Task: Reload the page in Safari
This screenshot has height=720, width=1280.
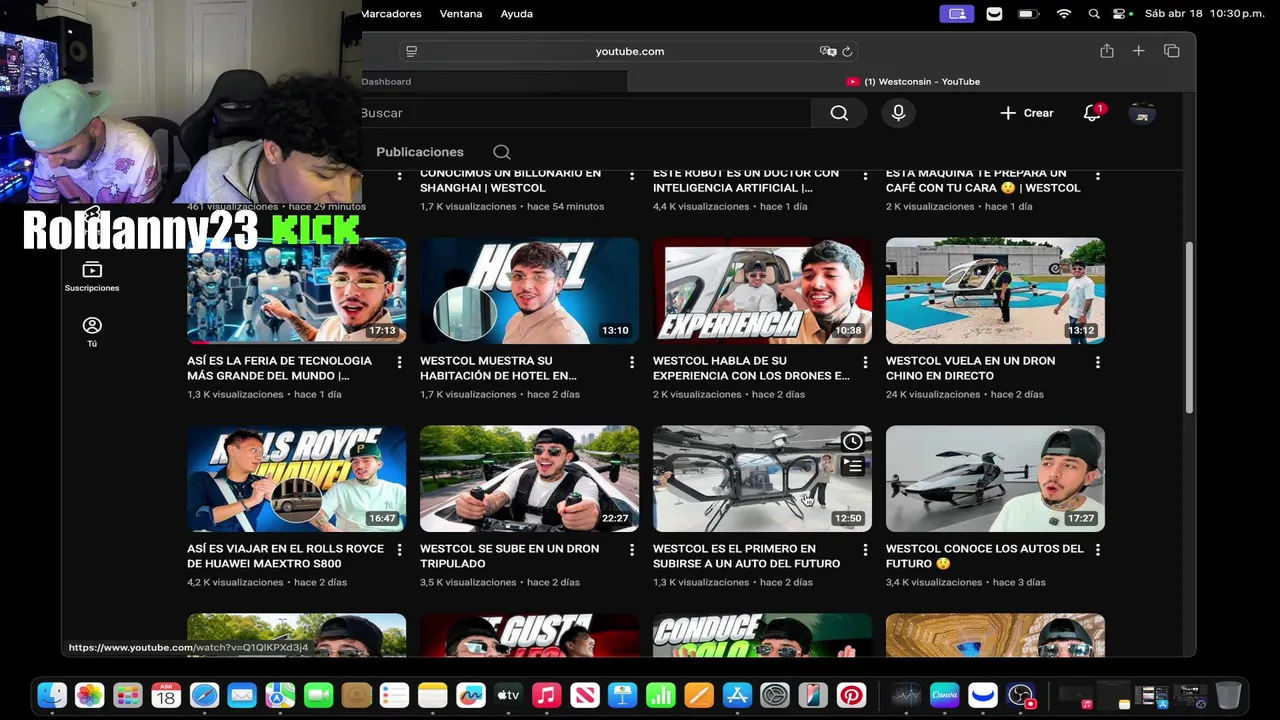Action: point(847,51)
